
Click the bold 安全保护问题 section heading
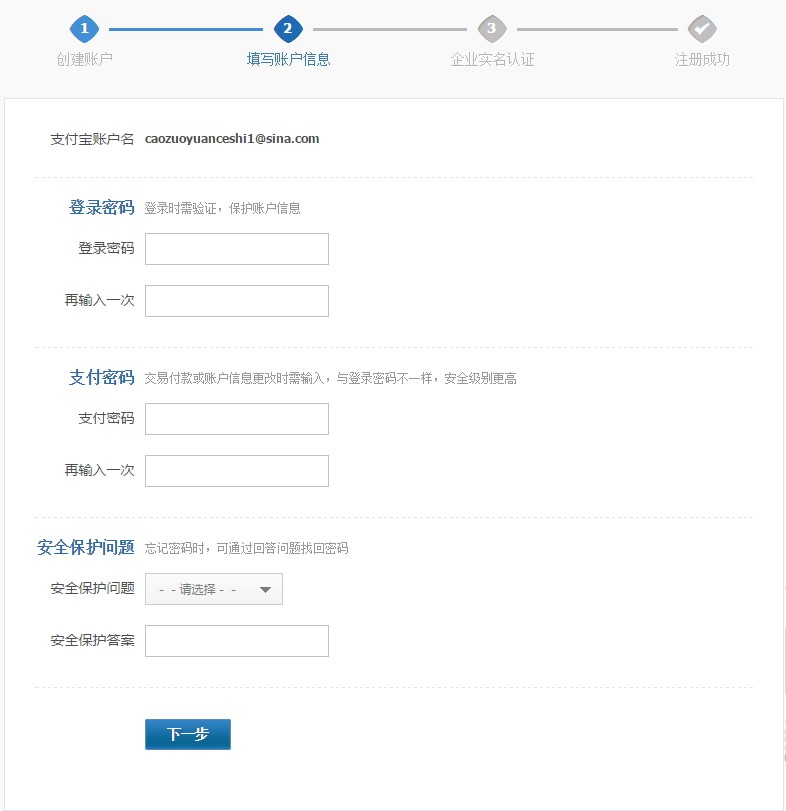coord(86,548)
